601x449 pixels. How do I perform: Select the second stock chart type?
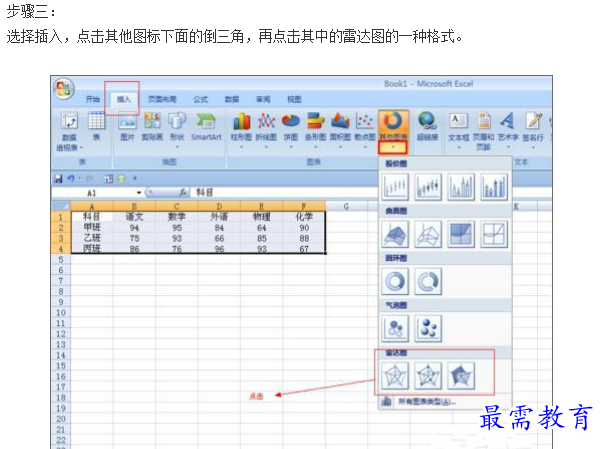point(428,187)
